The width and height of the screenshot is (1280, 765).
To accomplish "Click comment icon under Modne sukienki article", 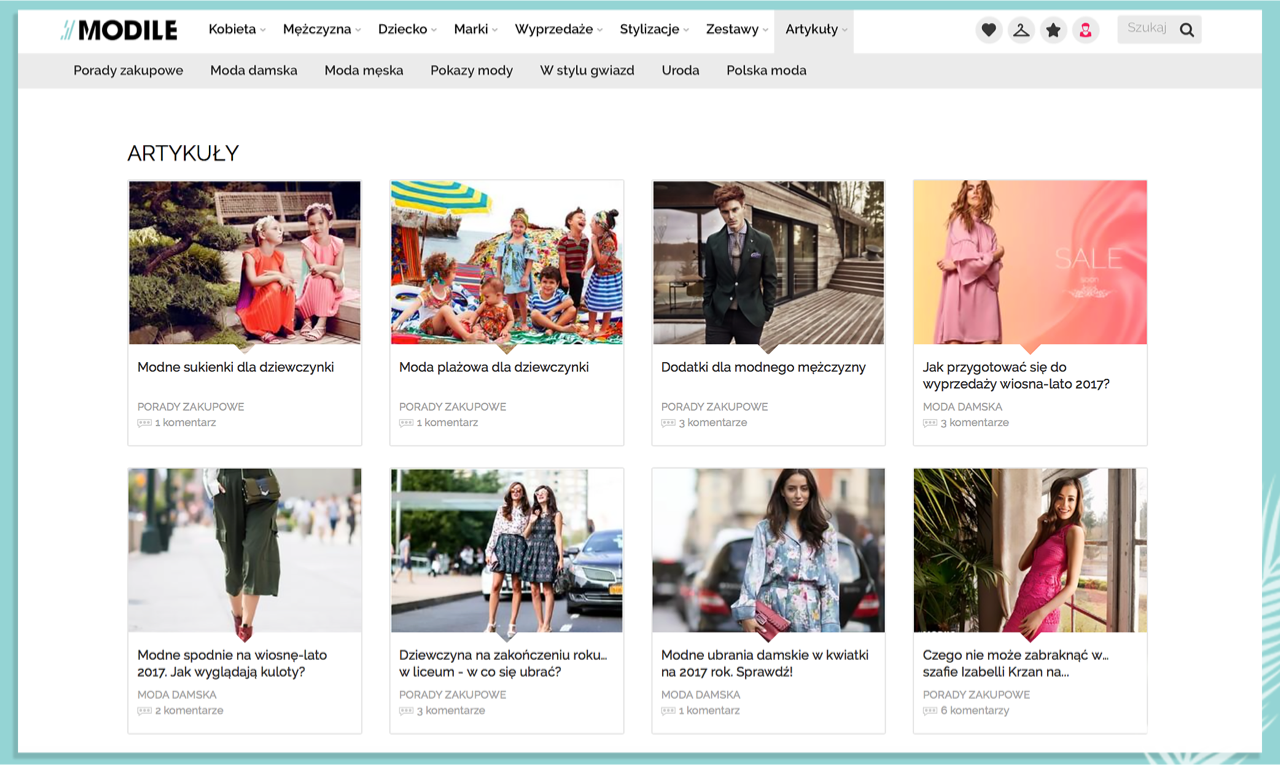I will click(144, 423).
